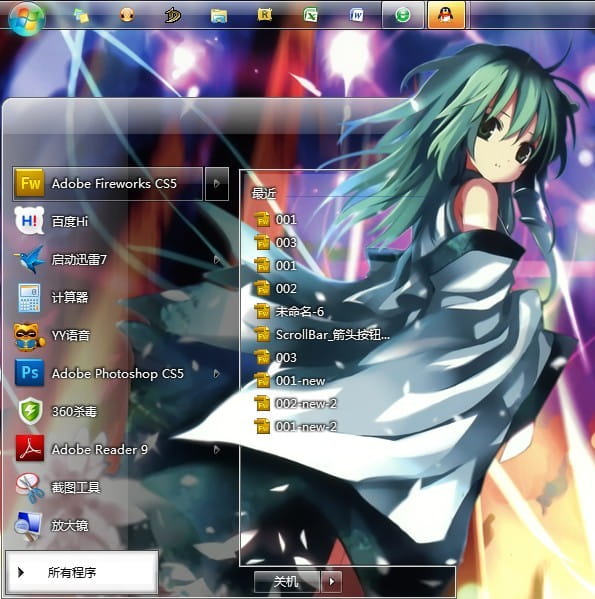The width and height of the screenshot is (595, 599).
Task: Open recent file 002-new-2
Action: point(296,404)
